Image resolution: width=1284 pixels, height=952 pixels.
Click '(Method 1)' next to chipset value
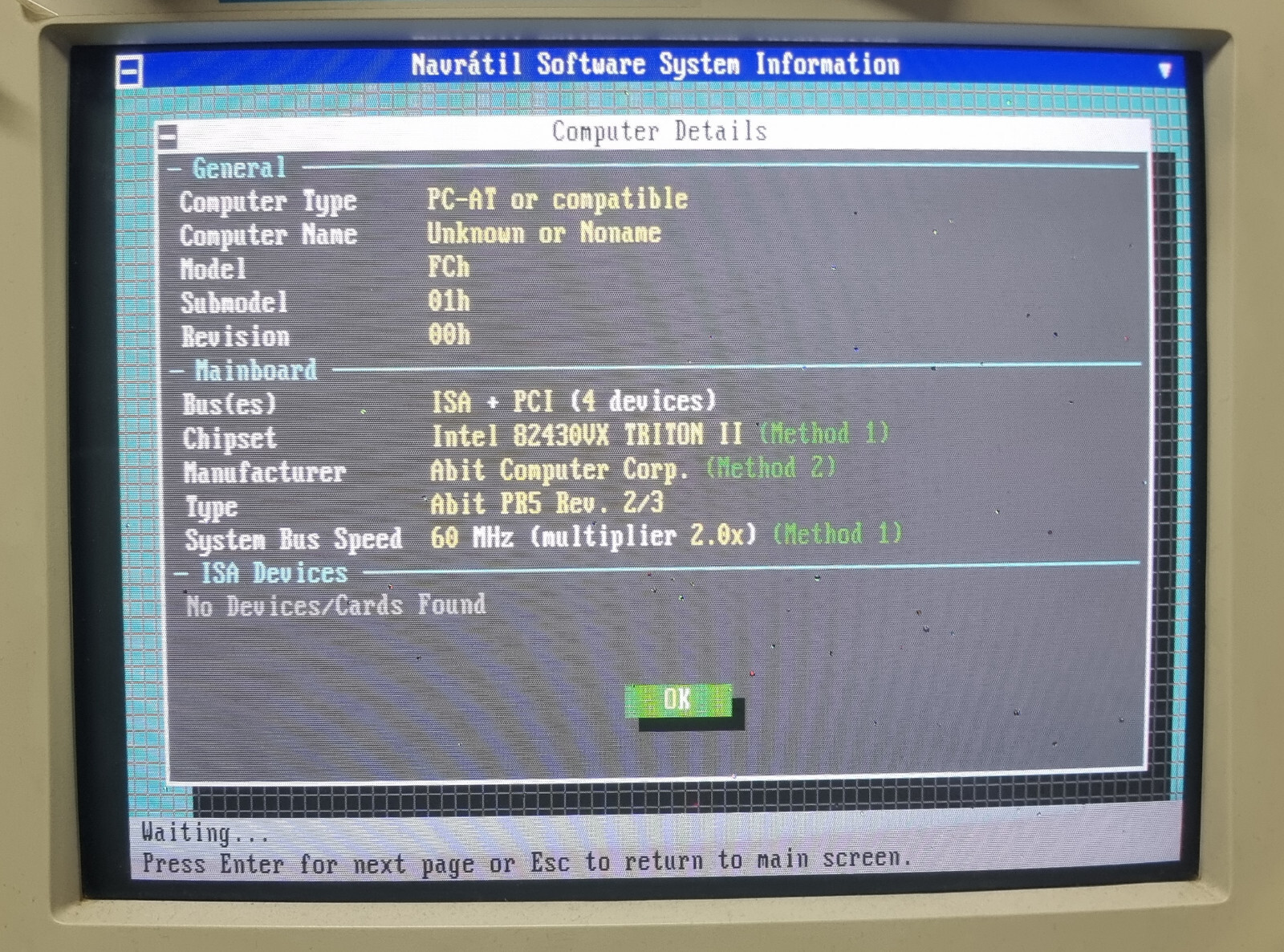coord(824,433)
